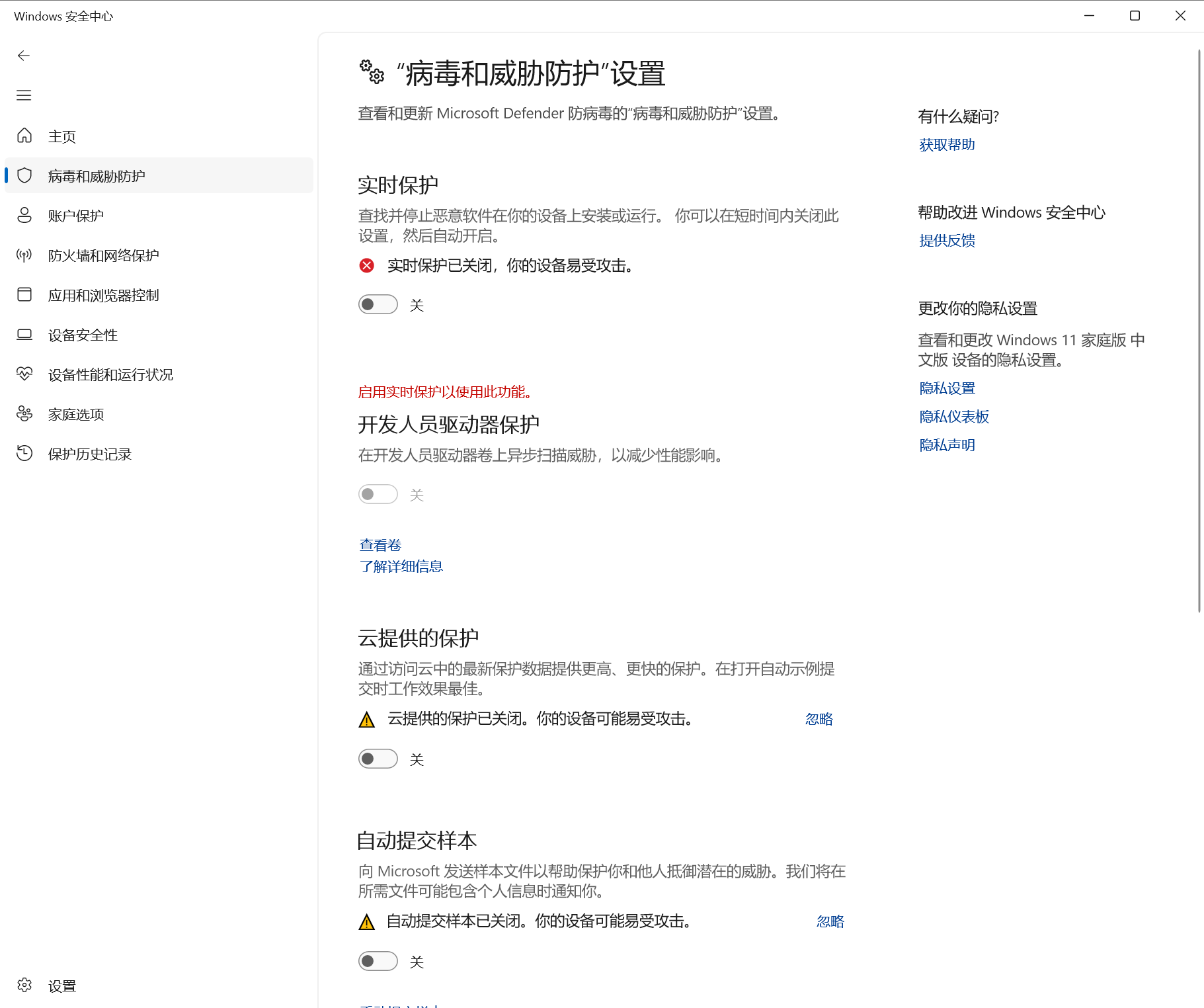Click the settings gear icon at bottom left
Viewport: 1204px width, 1008px height.
(24, 985)
